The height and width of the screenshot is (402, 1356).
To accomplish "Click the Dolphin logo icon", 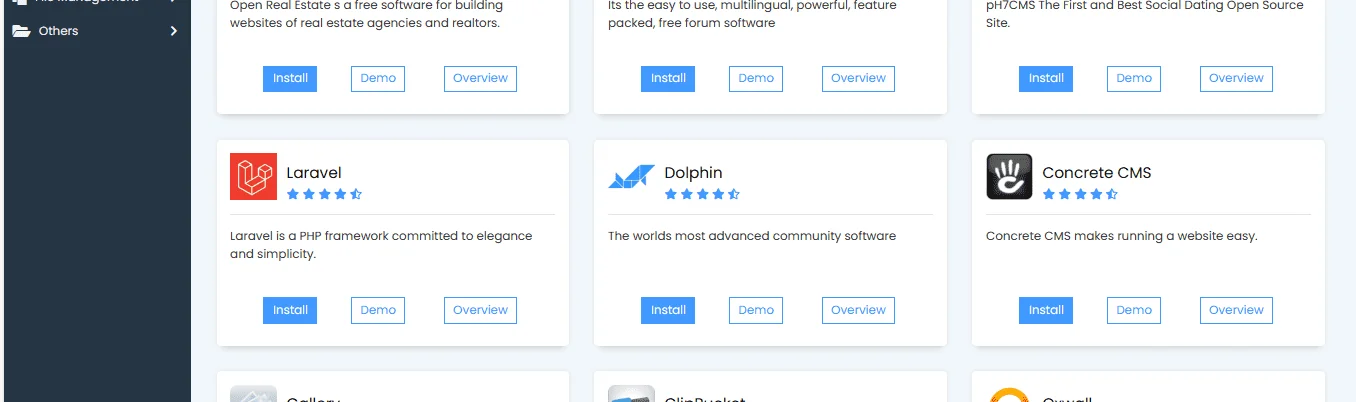I will 631,177.
